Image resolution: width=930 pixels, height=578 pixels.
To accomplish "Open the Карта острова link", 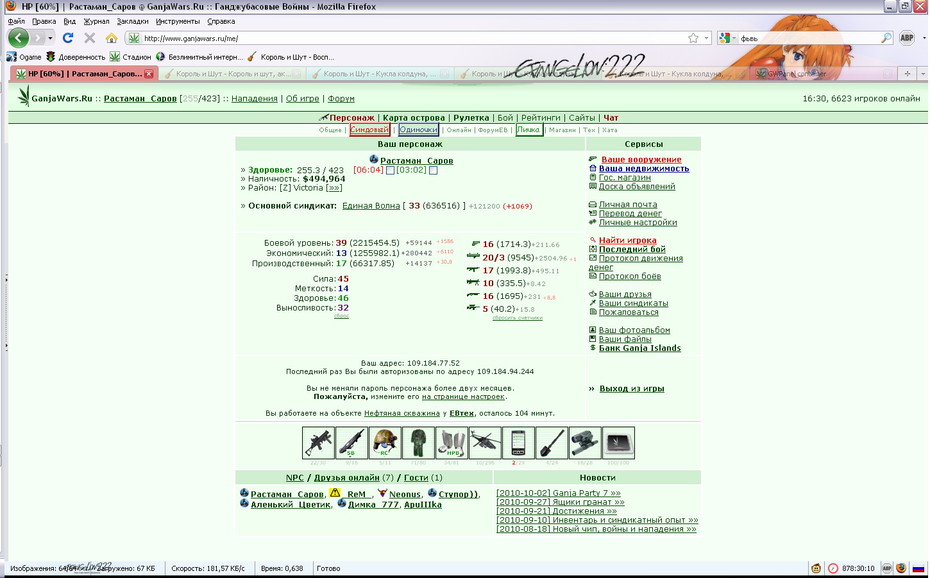I will click(x=413, y=117).
